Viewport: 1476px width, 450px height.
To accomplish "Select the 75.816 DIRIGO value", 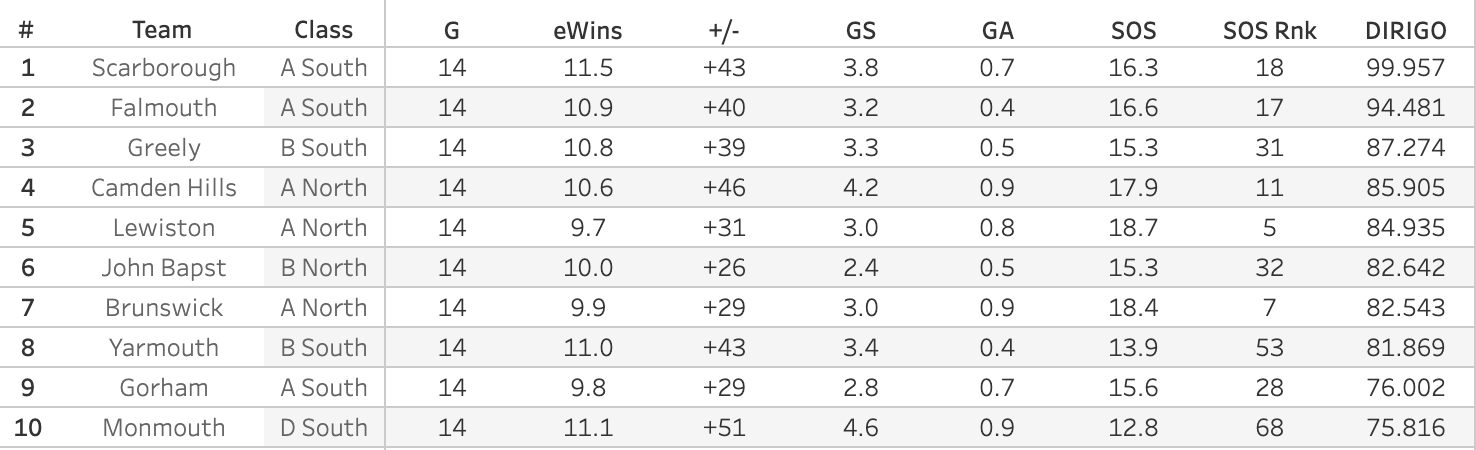I will click(x=1405, y=428).
